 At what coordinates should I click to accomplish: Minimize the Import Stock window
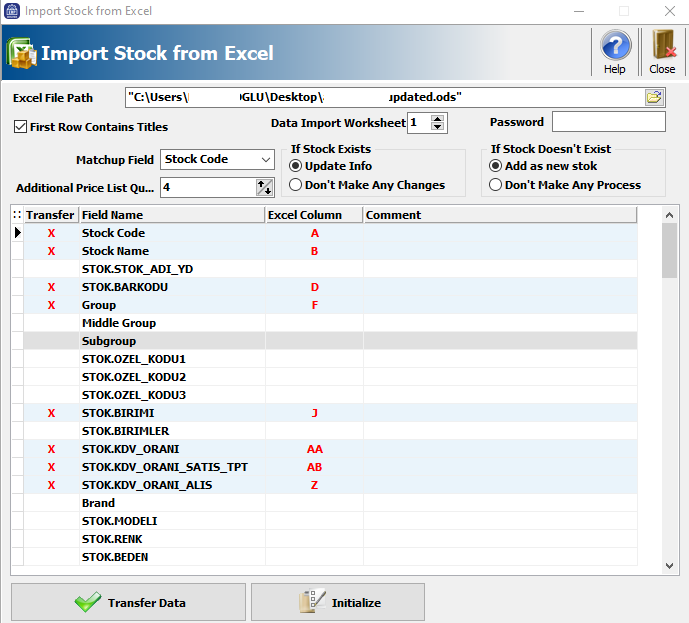pos(579,11)
